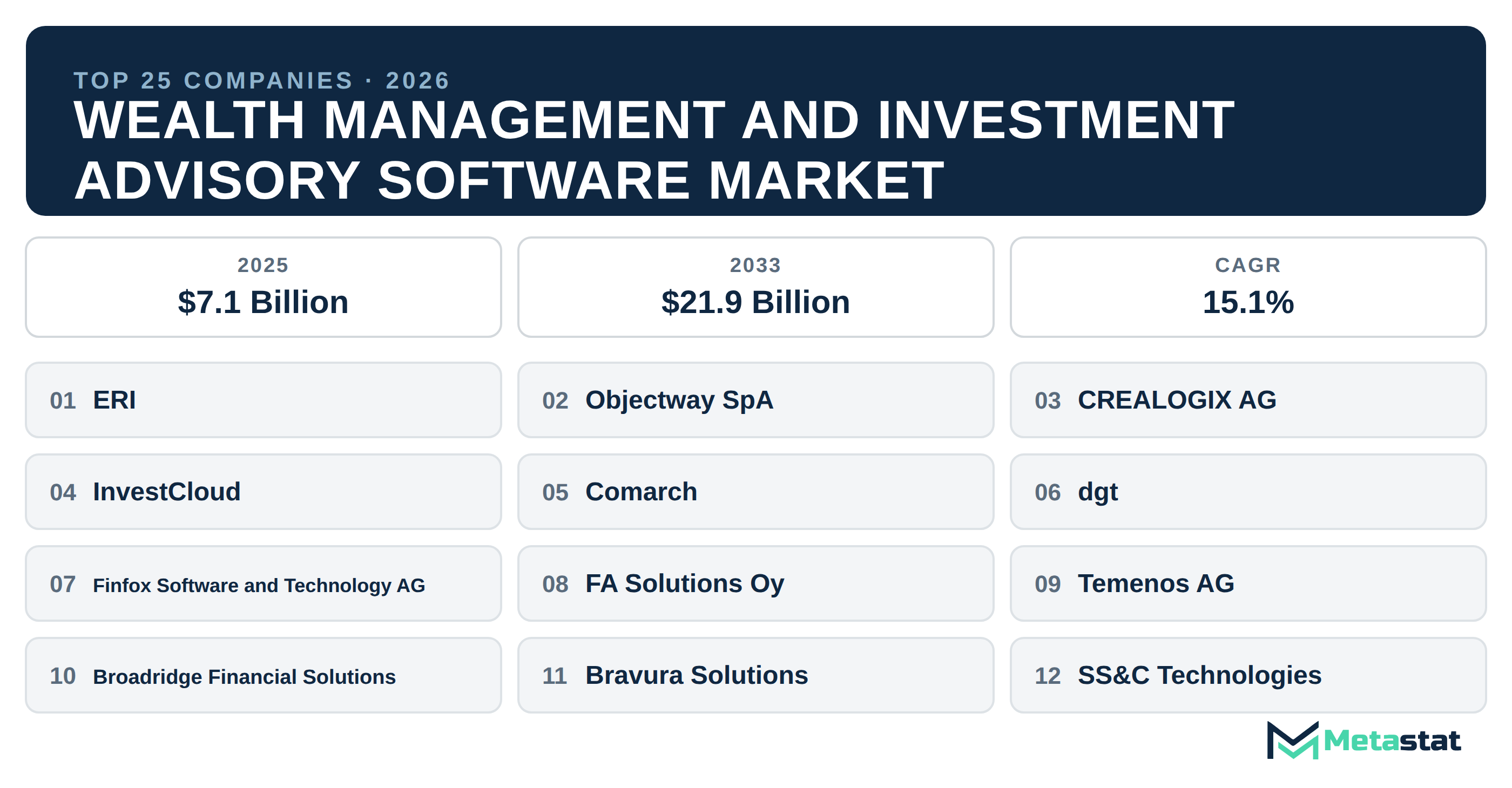Open Finfox Software and Technology AG
Screen dimensions: 1512x788
coord(263,583)
